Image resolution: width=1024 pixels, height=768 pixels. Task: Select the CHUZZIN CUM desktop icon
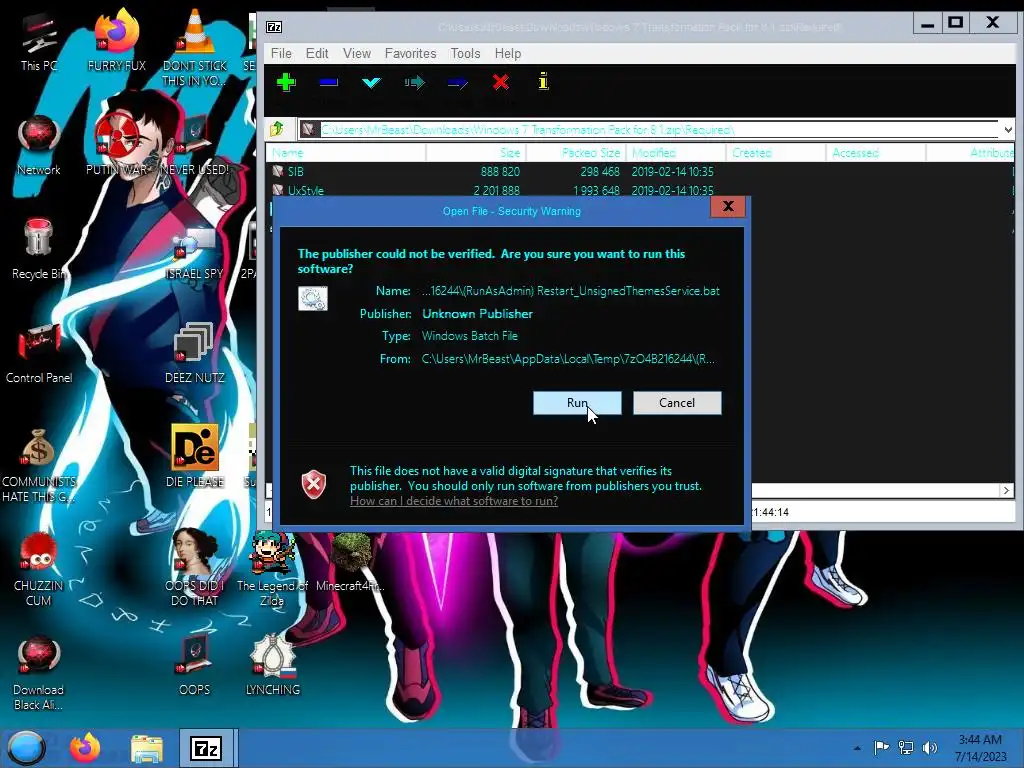click(x=39, y=569)
